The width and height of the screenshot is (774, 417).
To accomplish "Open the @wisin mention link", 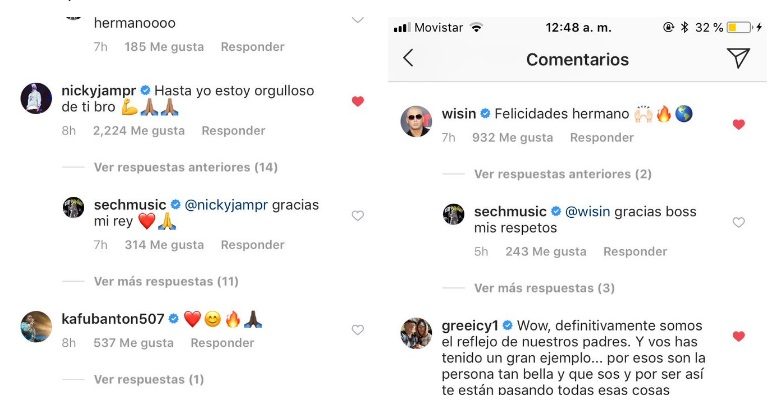I will click(x=590, y=212).
